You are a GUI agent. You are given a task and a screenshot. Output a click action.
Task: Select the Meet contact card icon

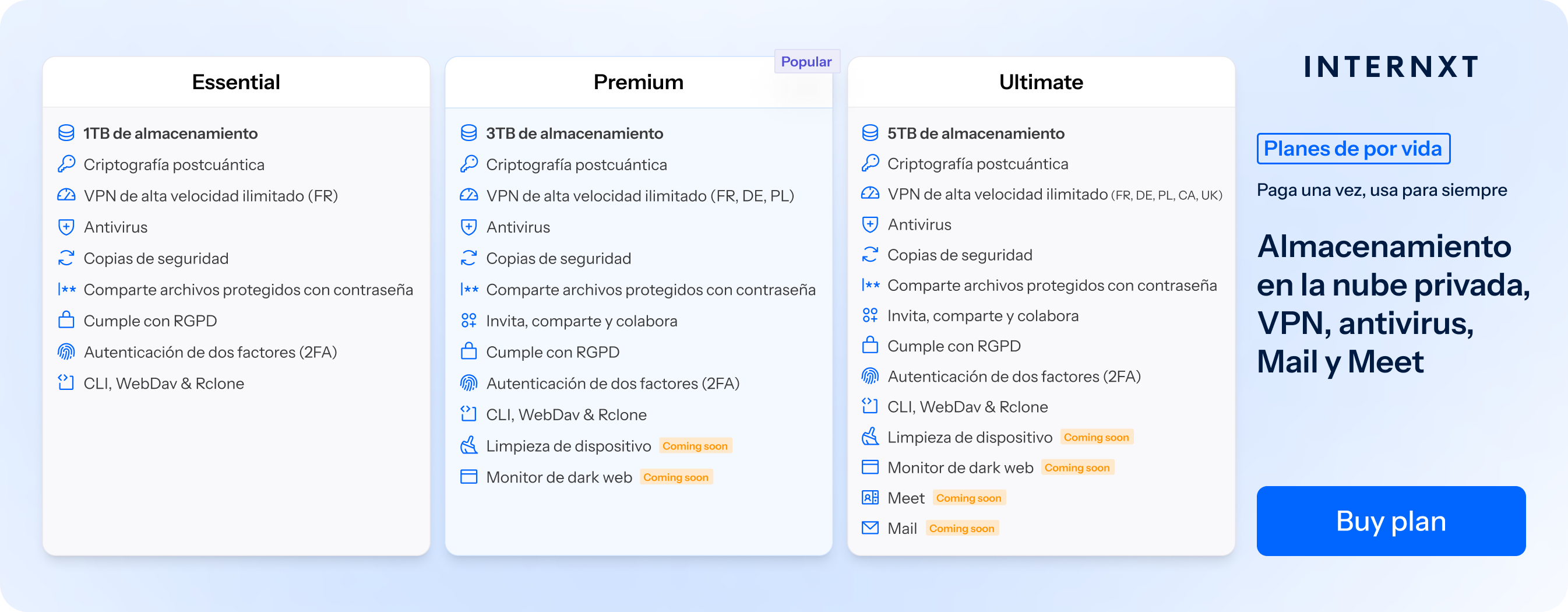(x=871, y=497)
